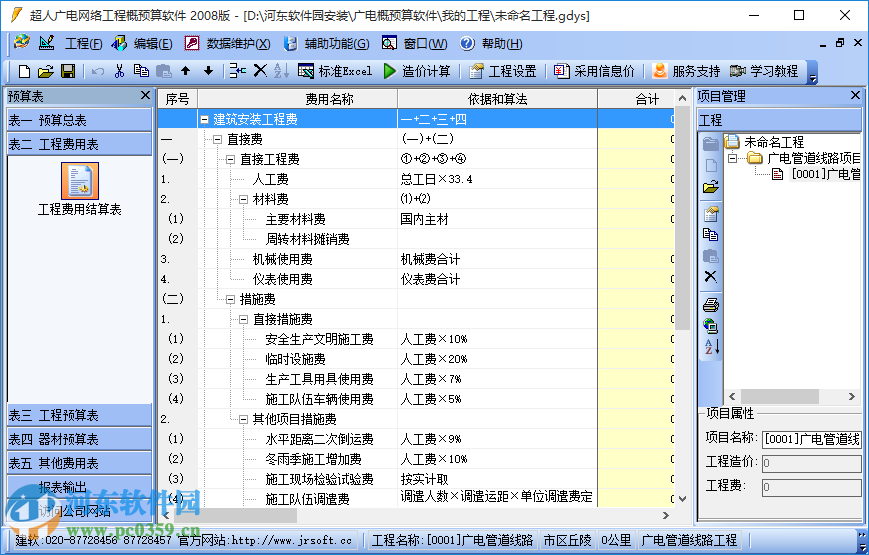869x555 pixels.
Task: Click the 总工日×33.4 formula cell
Action: [497, 179]
